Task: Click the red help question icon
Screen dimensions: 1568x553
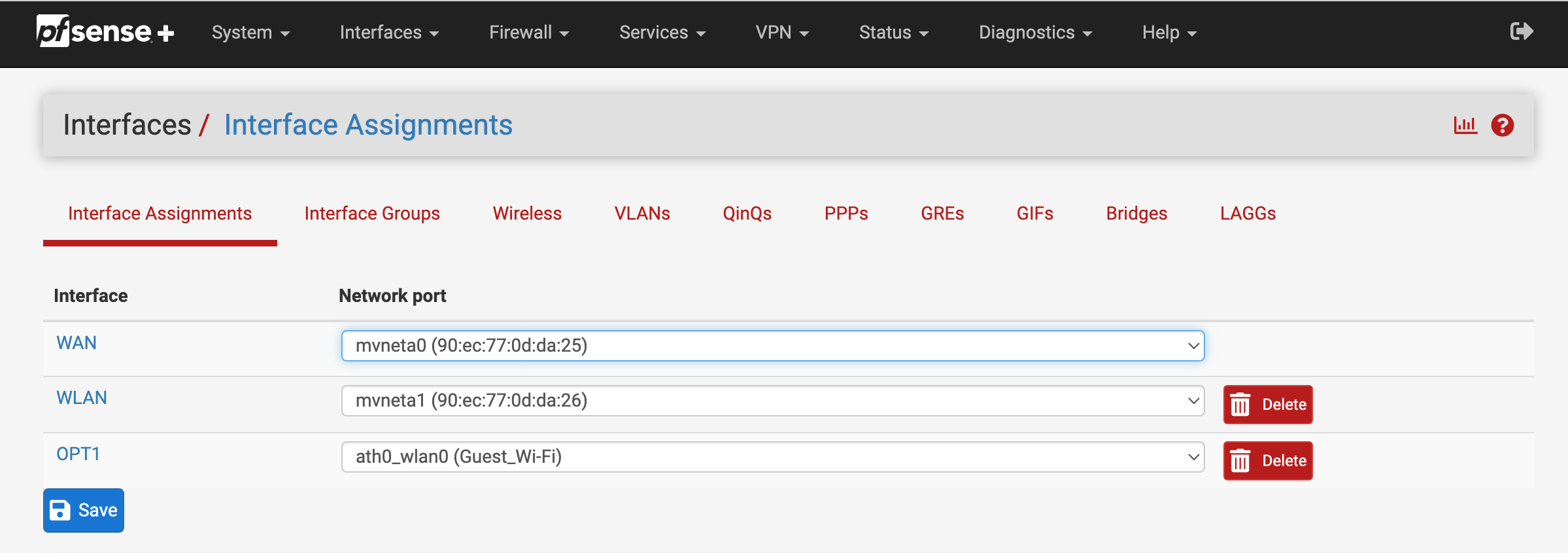Action: 1502,125
